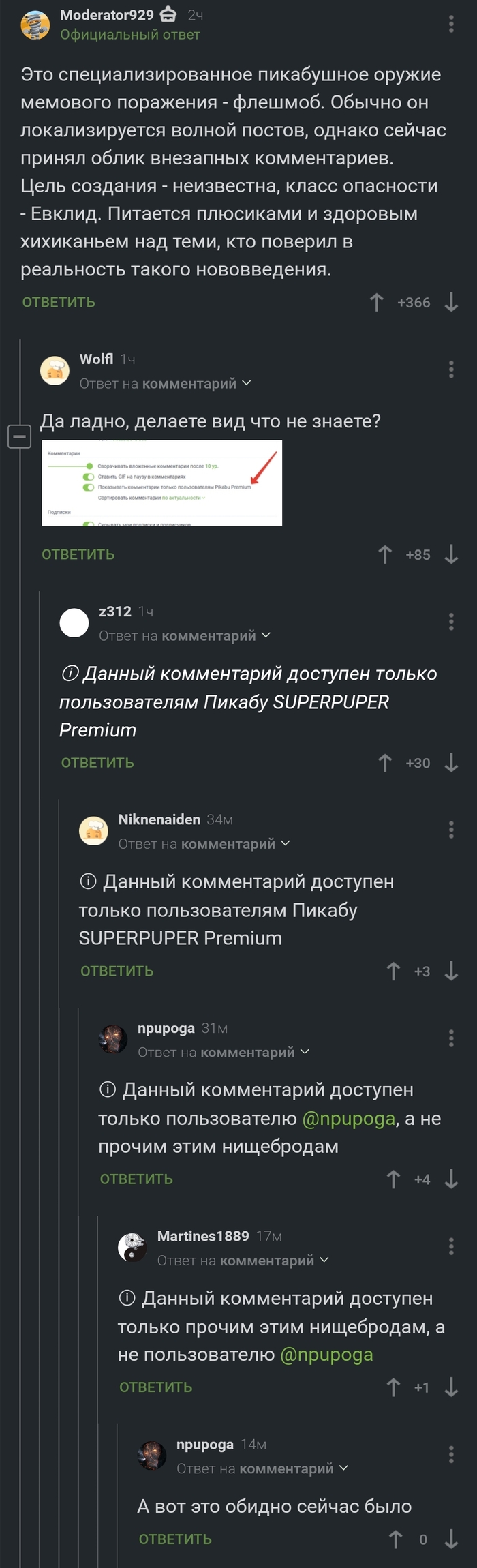The height and width of the screenshot is (1568, 477).
Task: Expand the reply reference on Wolfl's comment
Action: point(245,383)
